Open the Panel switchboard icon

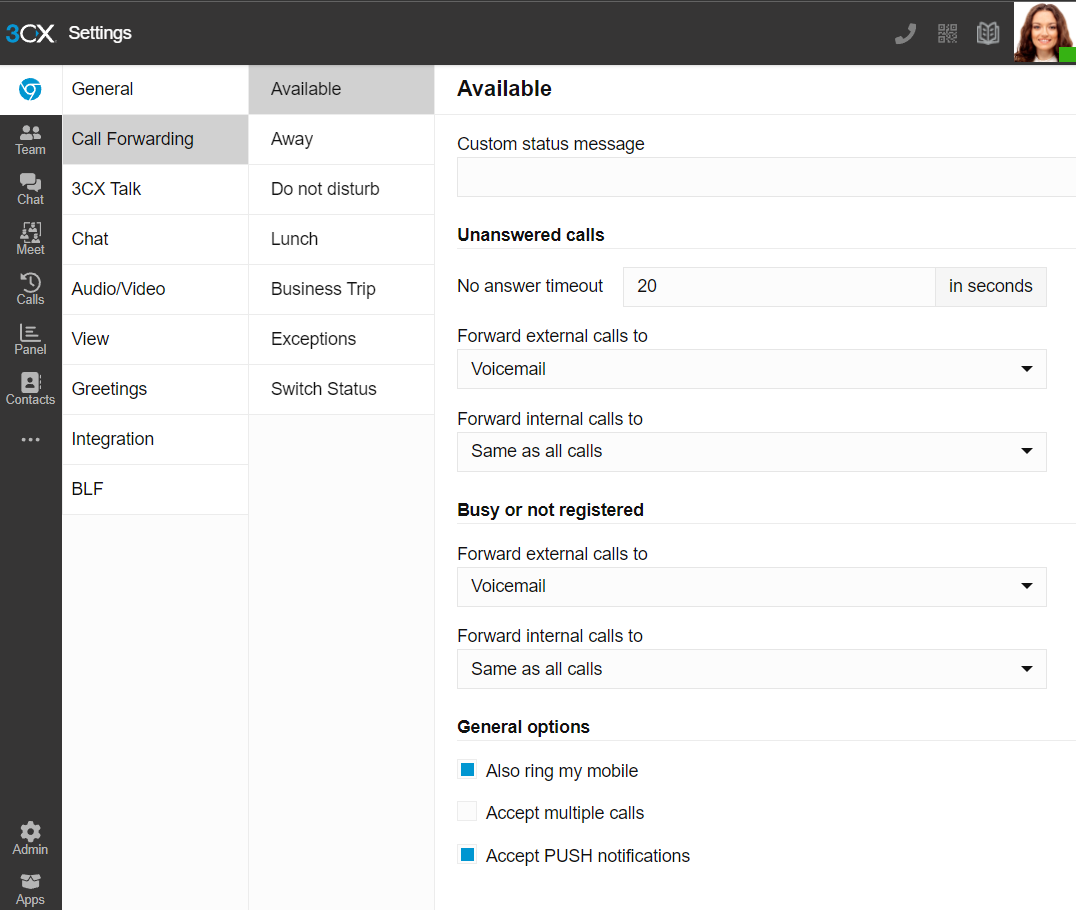click(30, 340)
